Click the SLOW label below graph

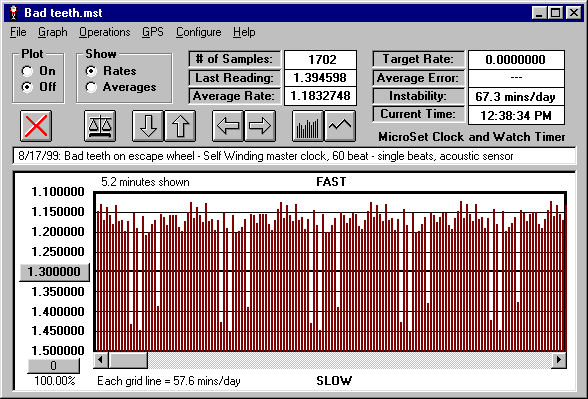pos(334,381)
